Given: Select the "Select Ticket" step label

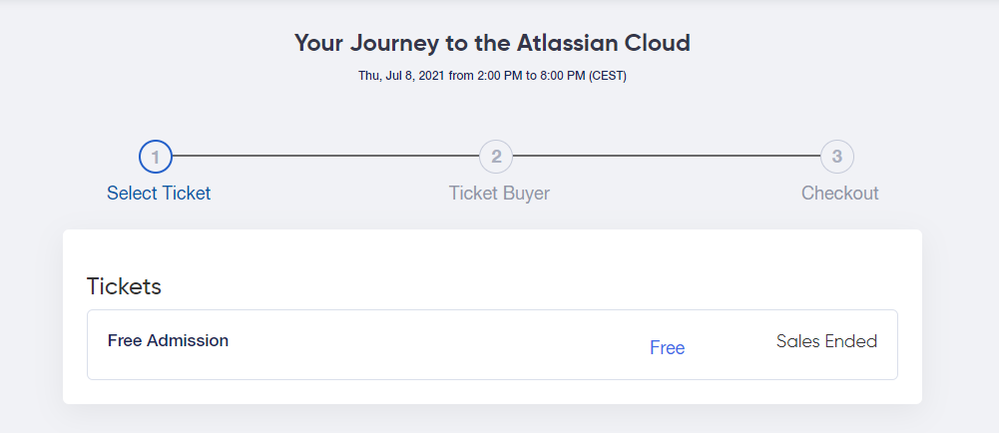Looking at the screenshot, I should pyautogui.click(x=159, y=193).
